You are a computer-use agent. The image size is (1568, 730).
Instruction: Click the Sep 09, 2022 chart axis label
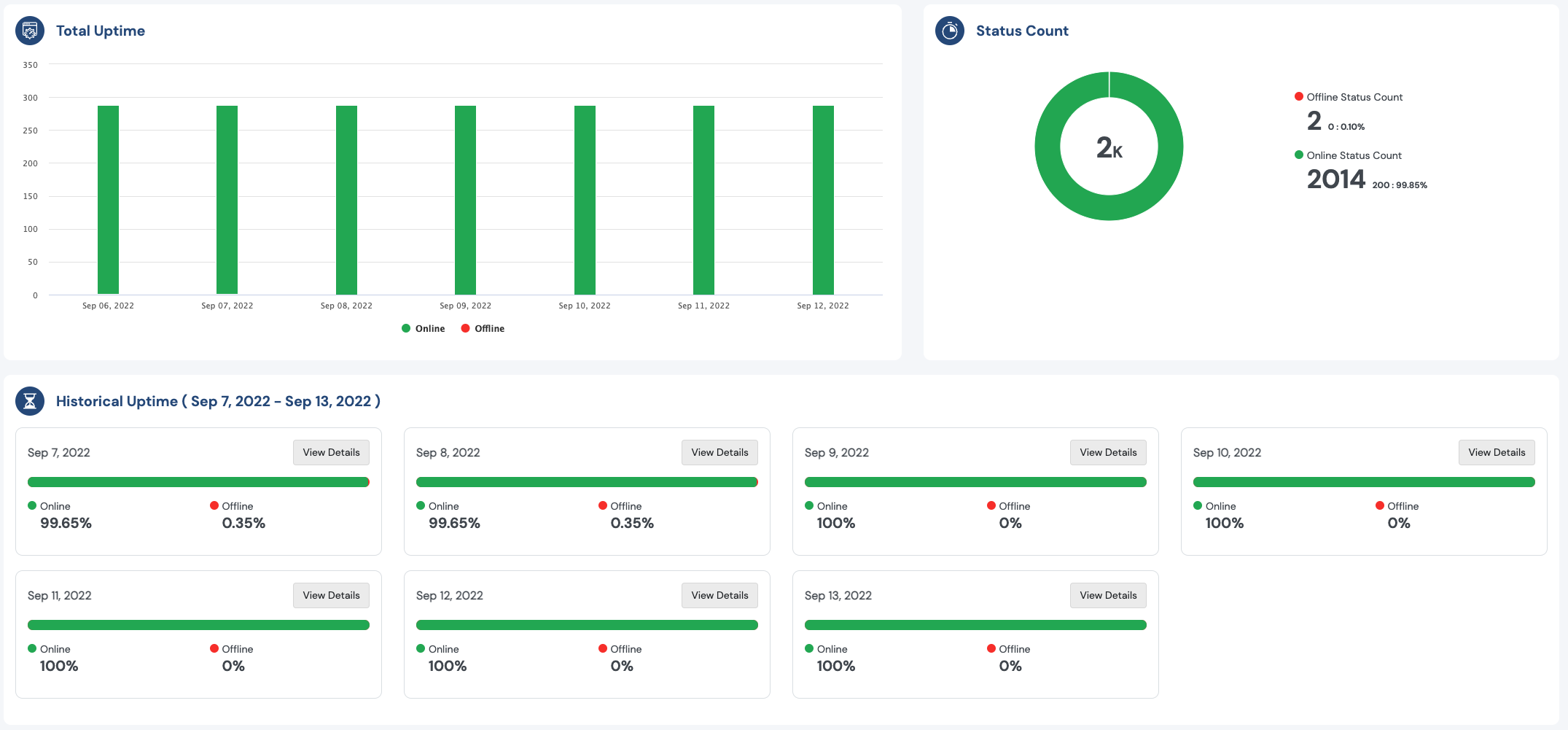pyautogui.click(x=465, y=306)
